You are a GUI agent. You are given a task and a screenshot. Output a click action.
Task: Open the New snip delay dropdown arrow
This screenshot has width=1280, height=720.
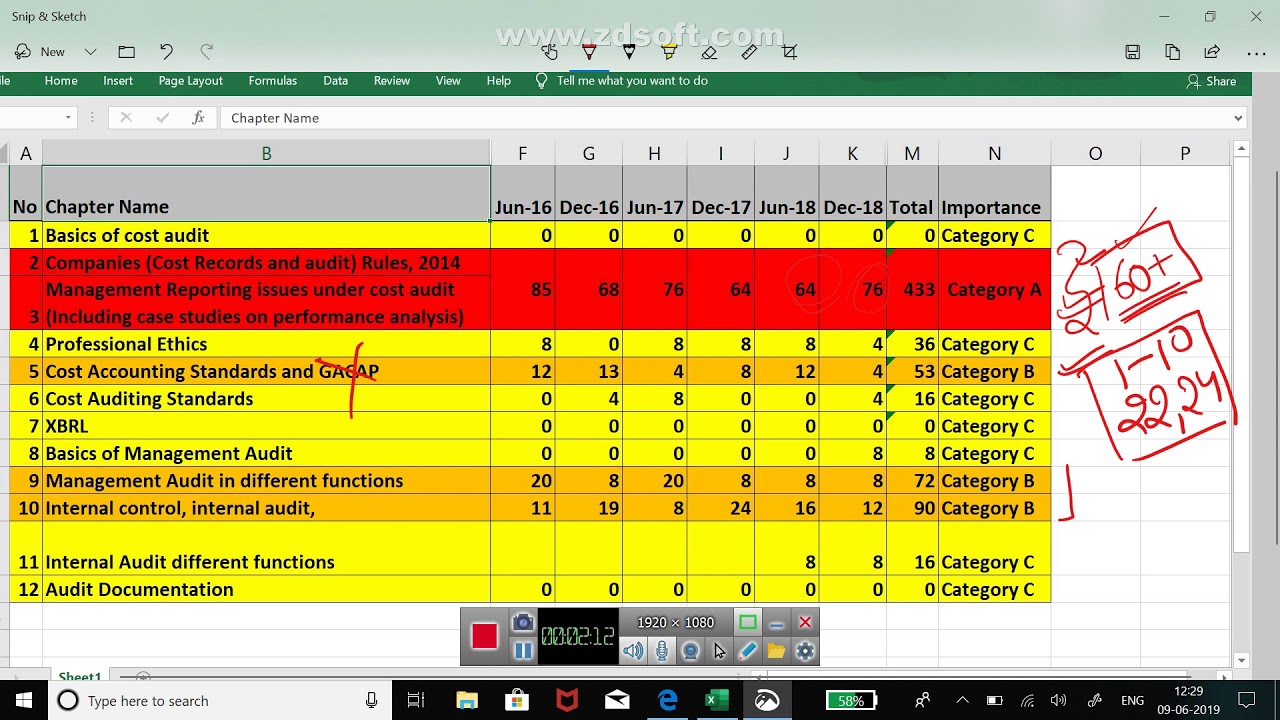(90, 52)
